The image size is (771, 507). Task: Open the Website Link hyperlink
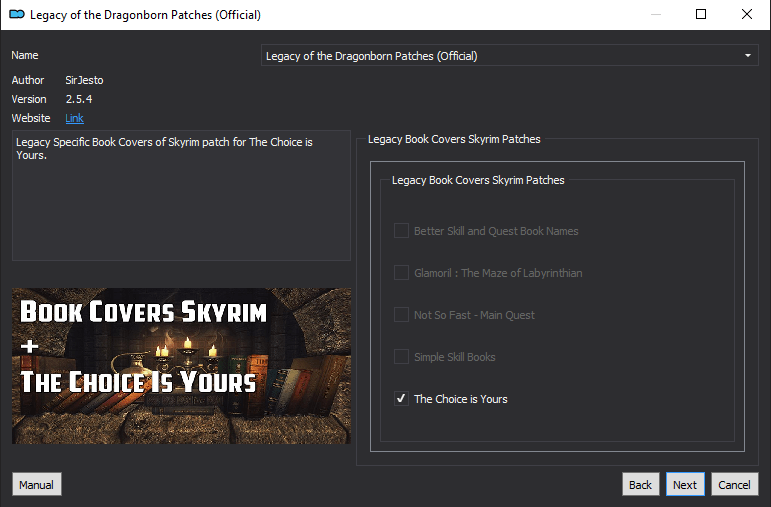point(74,118)
